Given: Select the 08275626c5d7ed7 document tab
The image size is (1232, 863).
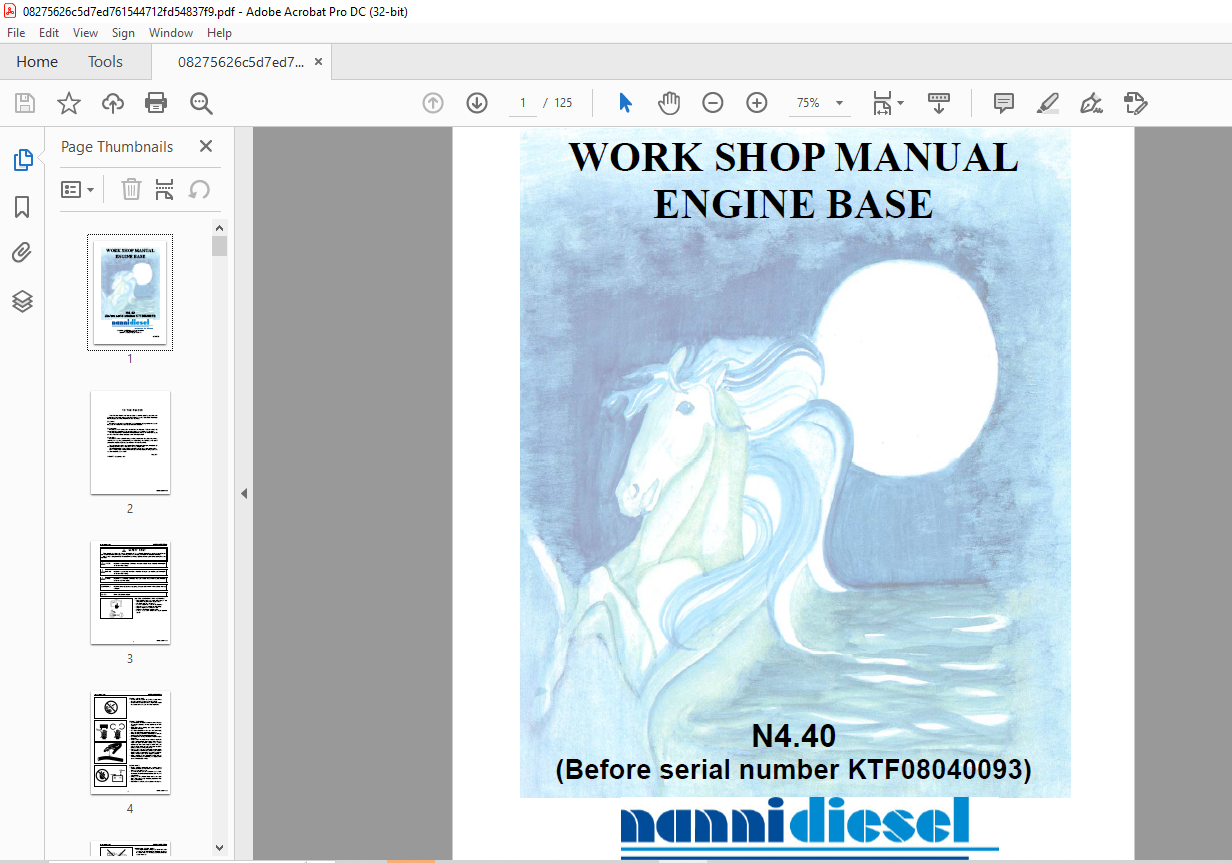Looking at the screenshot, I should pyautogui.click(x=241, y=62).
